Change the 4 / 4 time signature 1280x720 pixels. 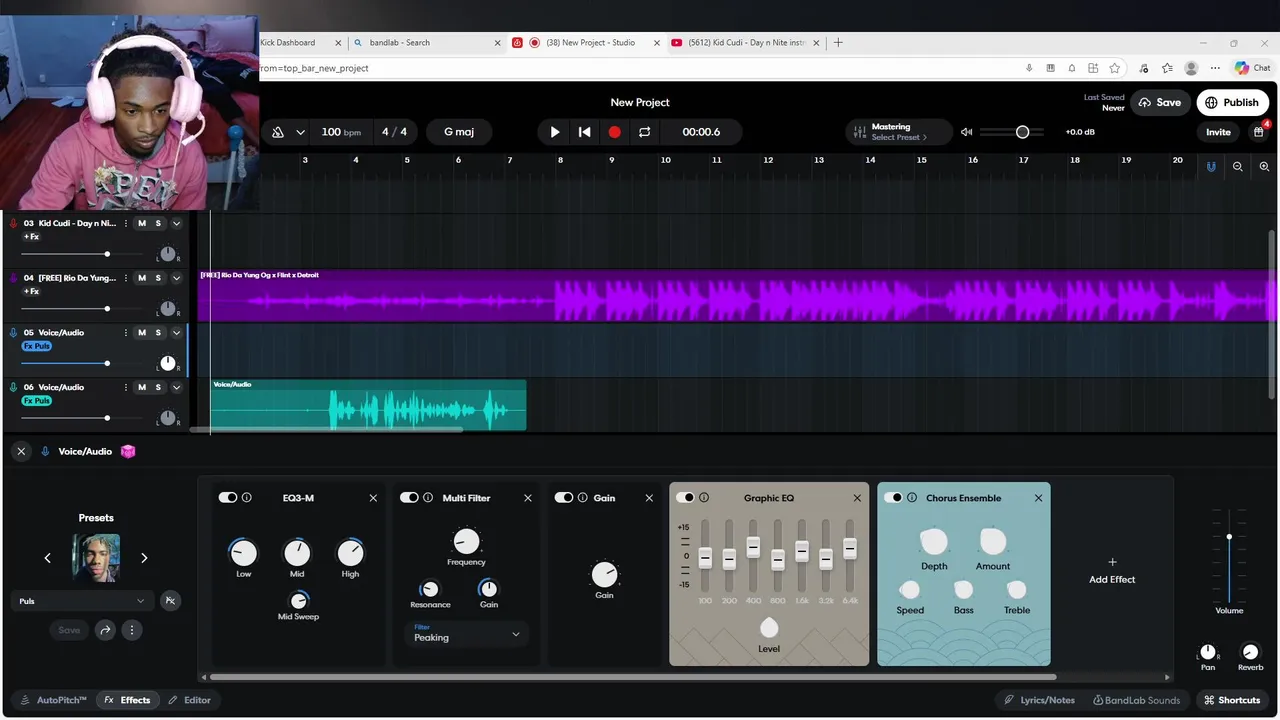pyautogui.click(x=394, y=132)
